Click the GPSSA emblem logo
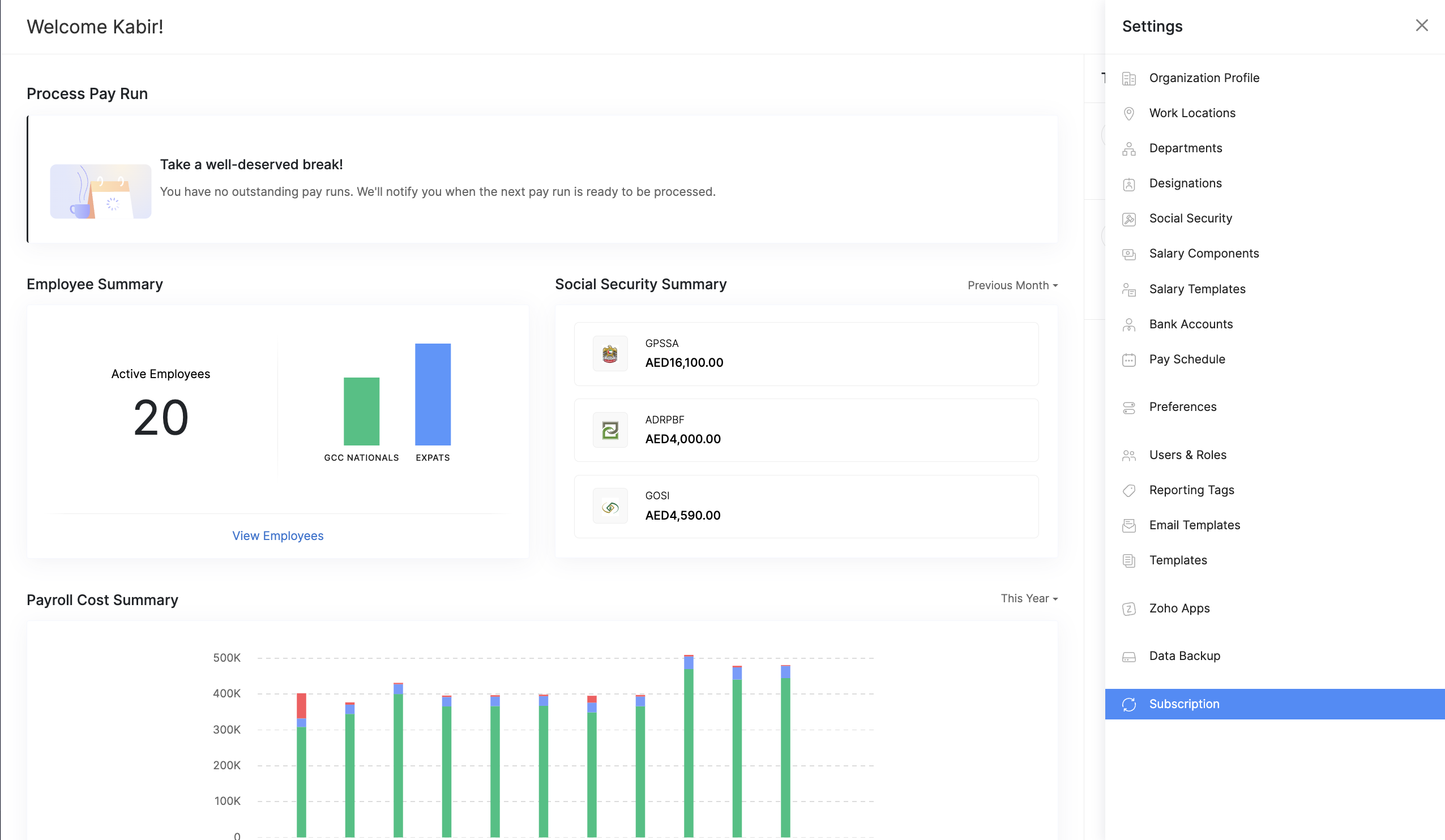The height and width of the screenshot is (840, 1445). click(x=609, y=354)
